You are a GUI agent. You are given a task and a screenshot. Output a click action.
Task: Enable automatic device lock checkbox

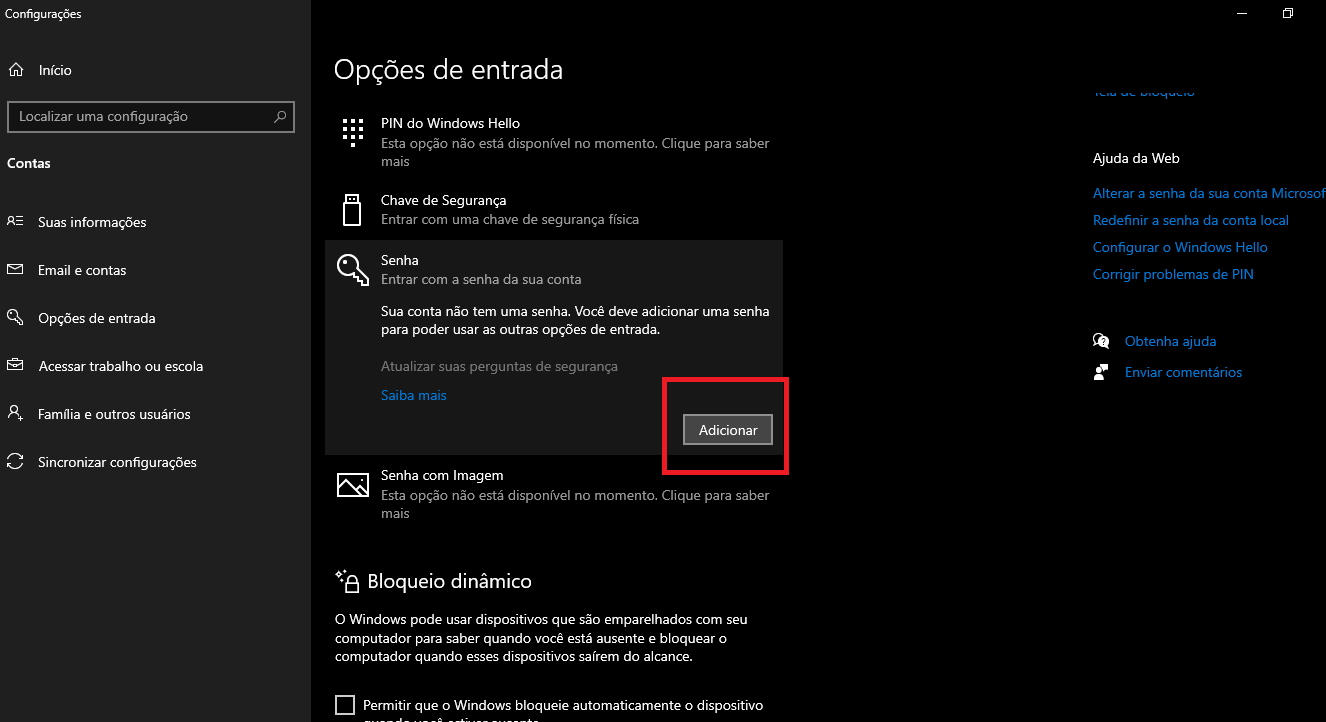click(x=345, y=705)
